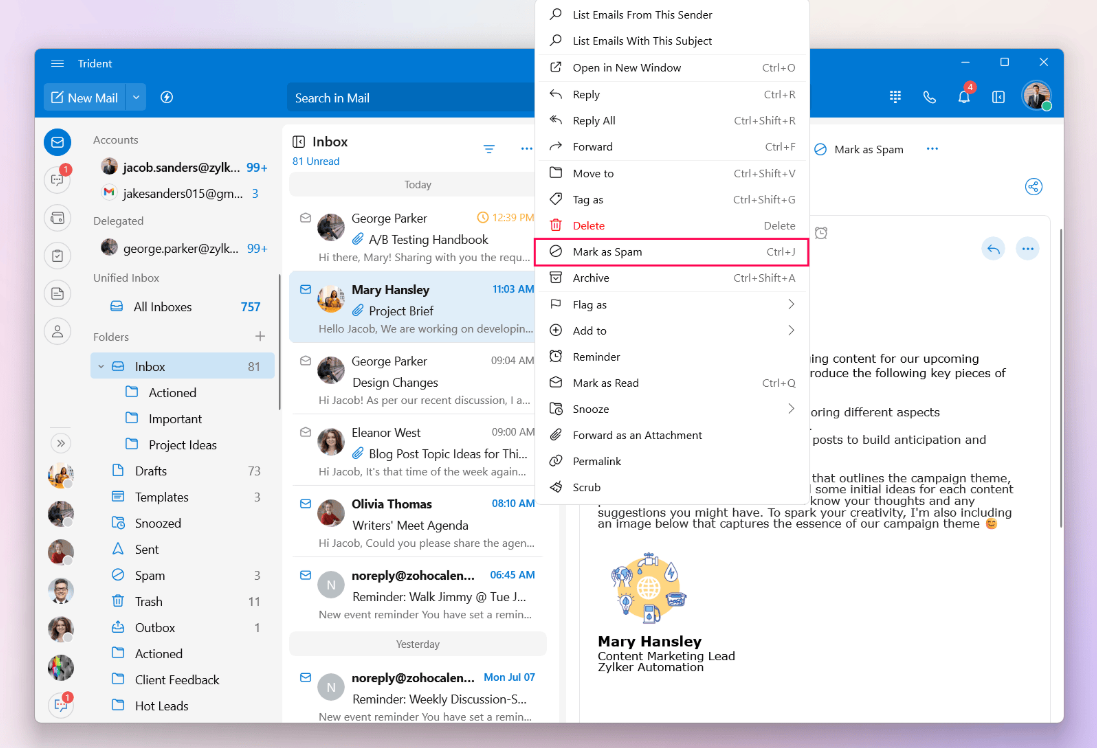Open the Contacts icon in sidebar
This screenshot has width=1097, height=748.
click(x=57, y=331)
